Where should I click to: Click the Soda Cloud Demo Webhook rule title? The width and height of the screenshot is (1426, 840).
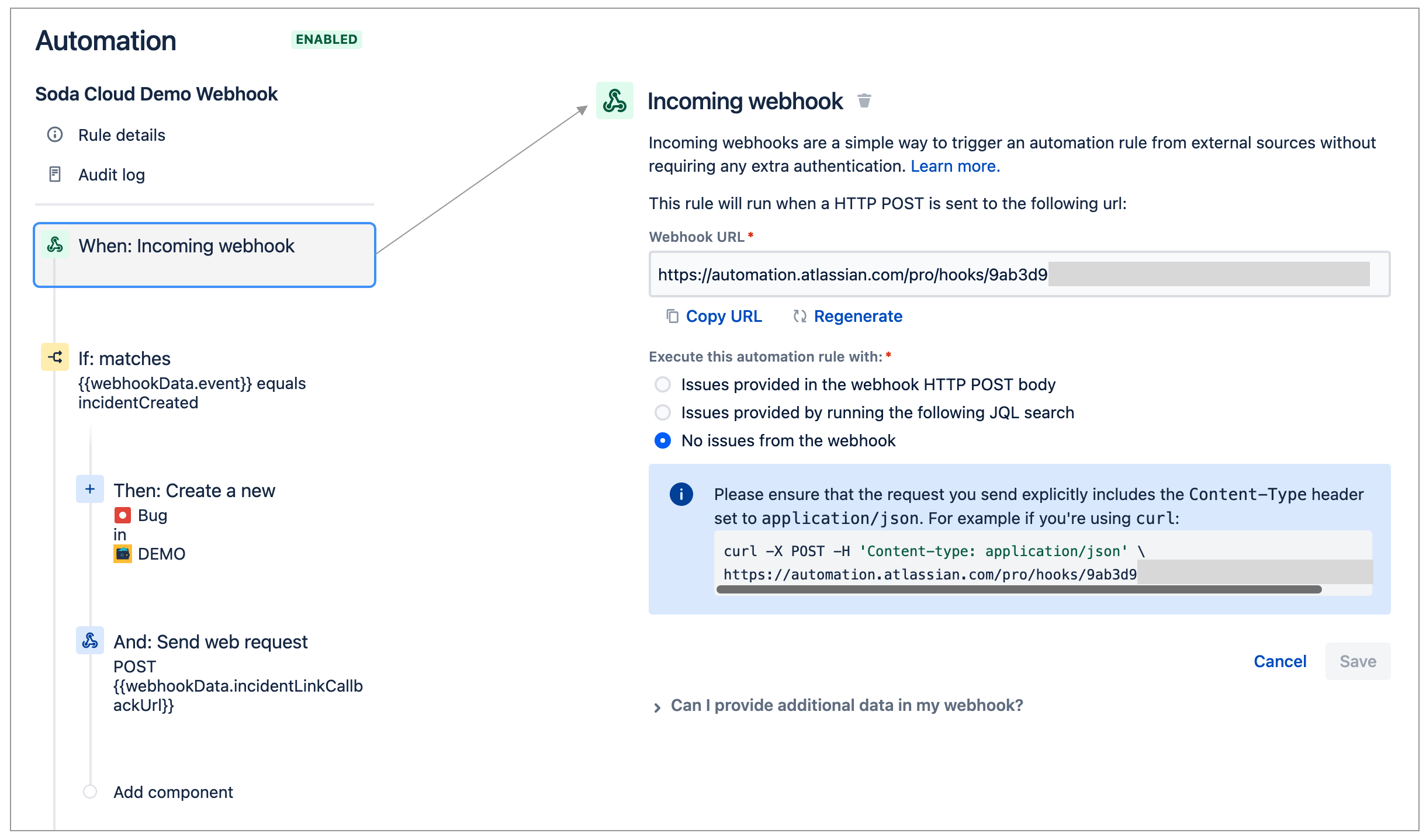(156, 94)
